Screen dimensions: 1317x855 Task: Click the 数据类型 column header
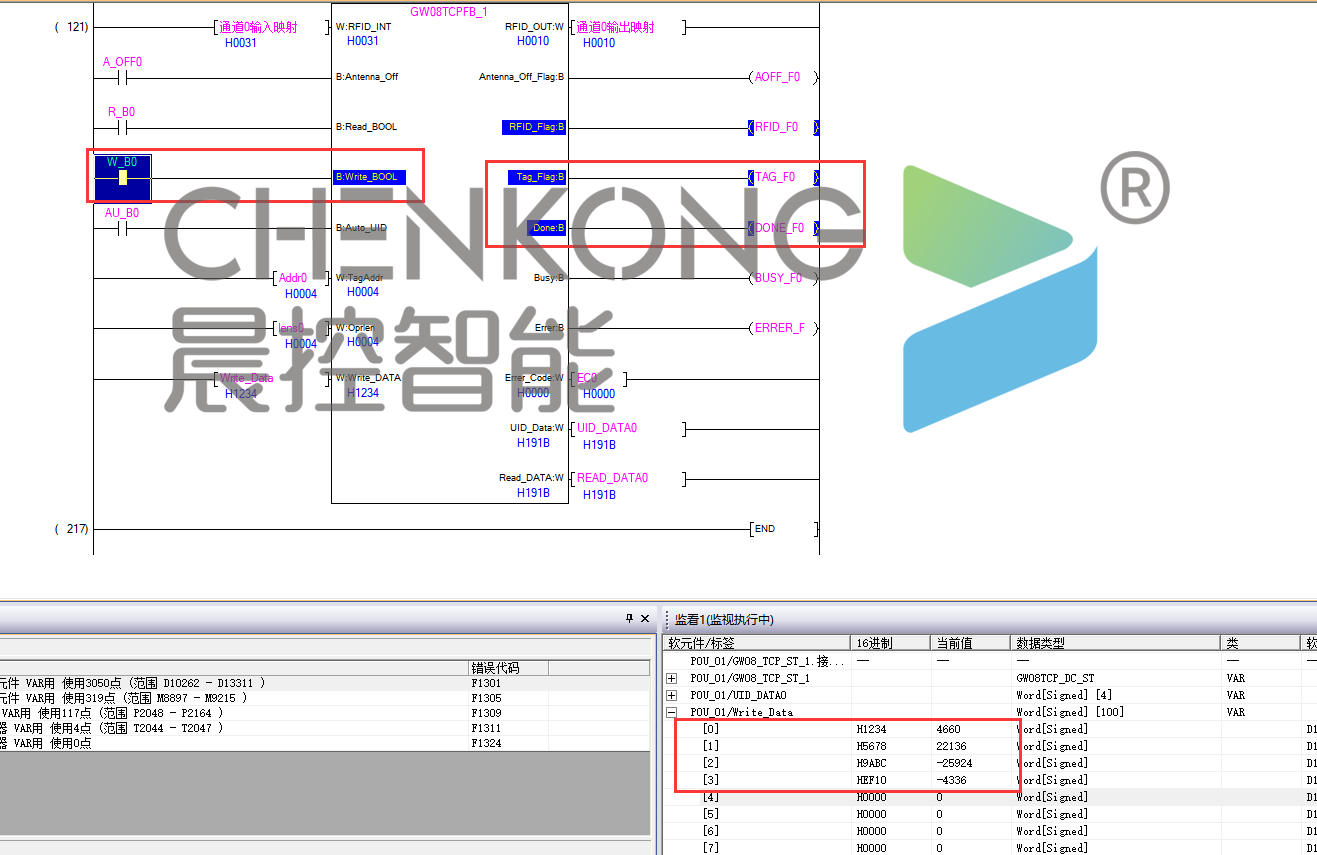[1115, 643]
